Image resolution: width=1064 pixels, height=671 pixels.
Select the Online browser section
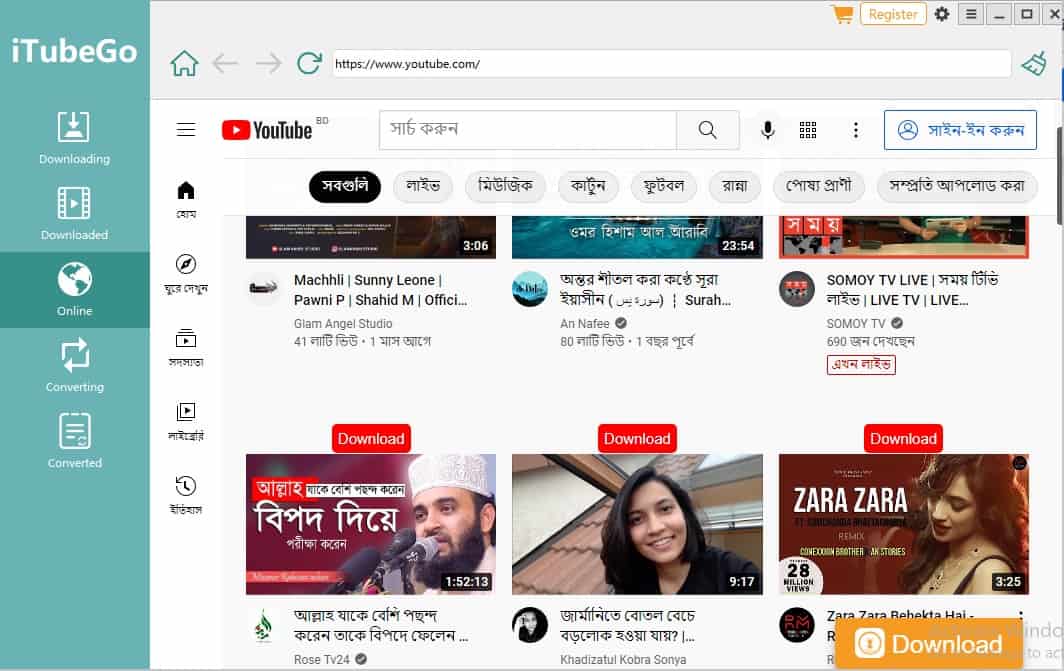click(75, 290)
